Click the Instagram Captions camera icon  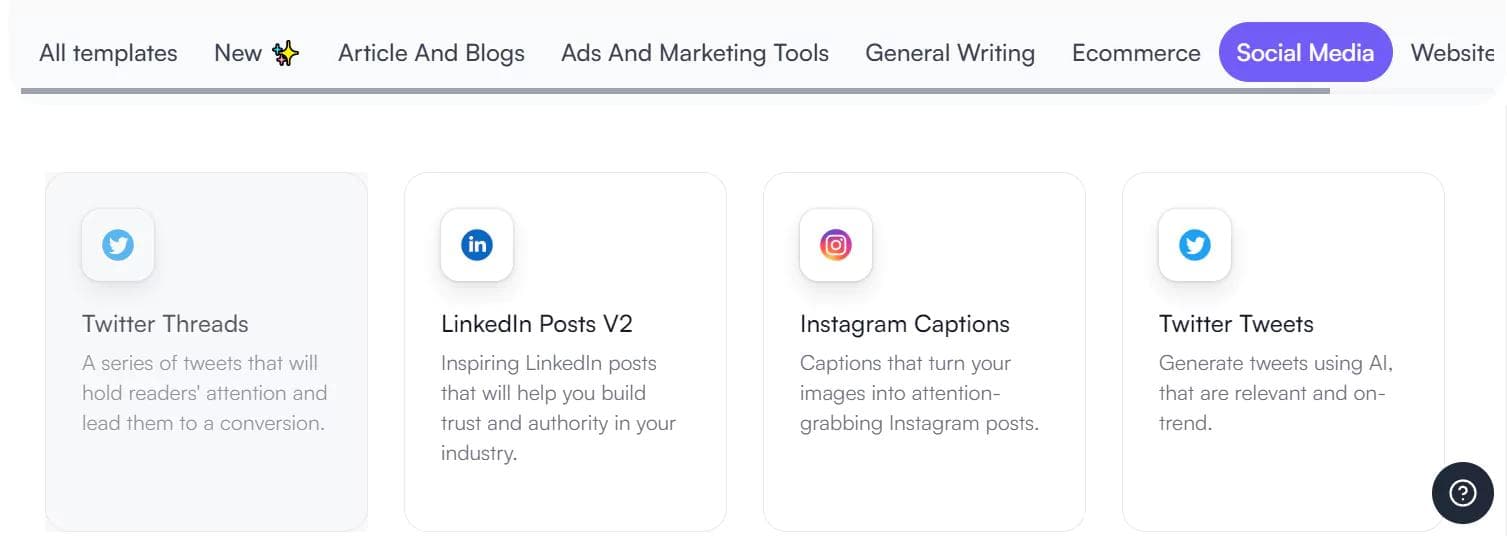click(836, 245)
